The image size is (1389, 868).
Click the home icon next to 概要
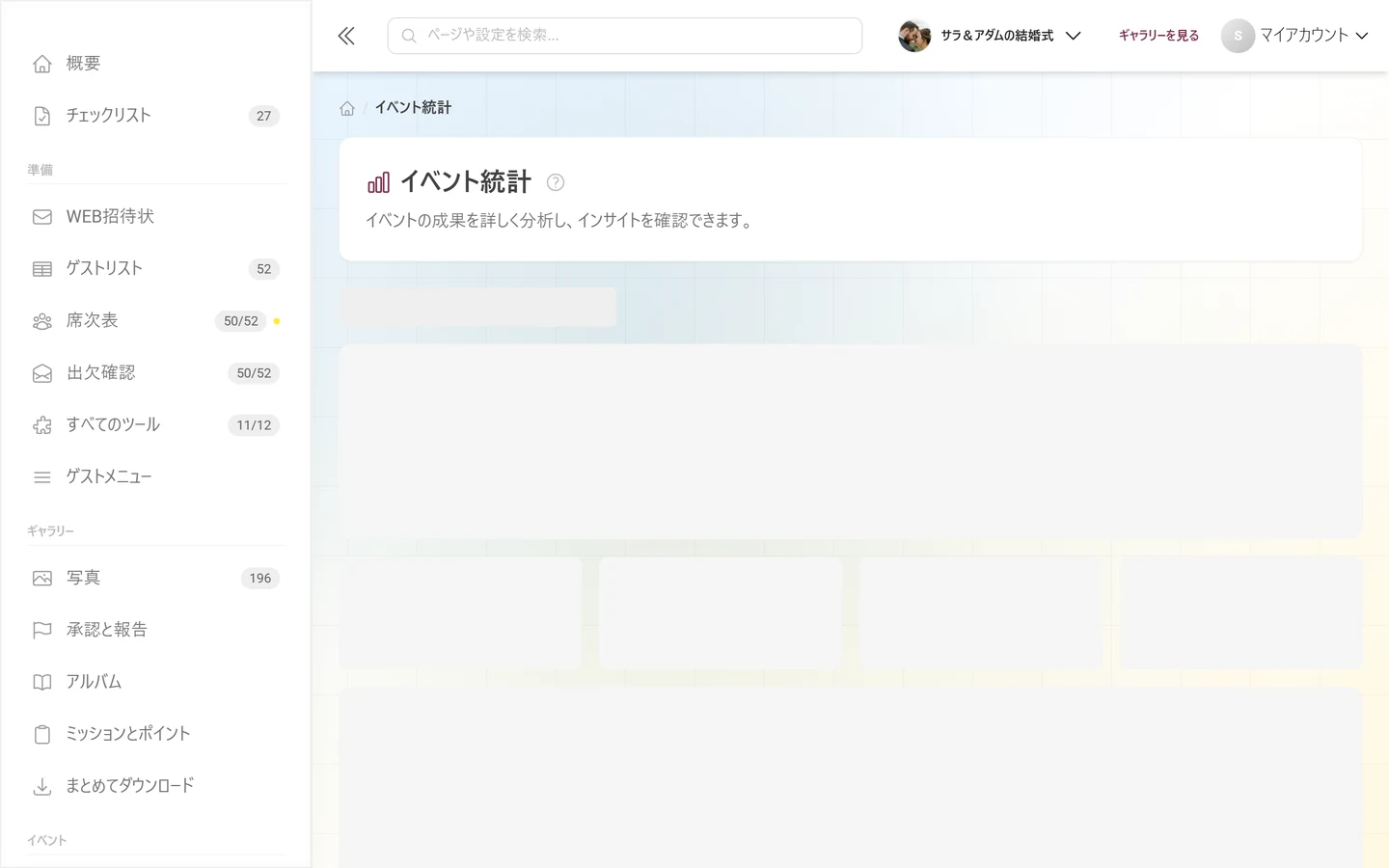click(x=42, y=64)
